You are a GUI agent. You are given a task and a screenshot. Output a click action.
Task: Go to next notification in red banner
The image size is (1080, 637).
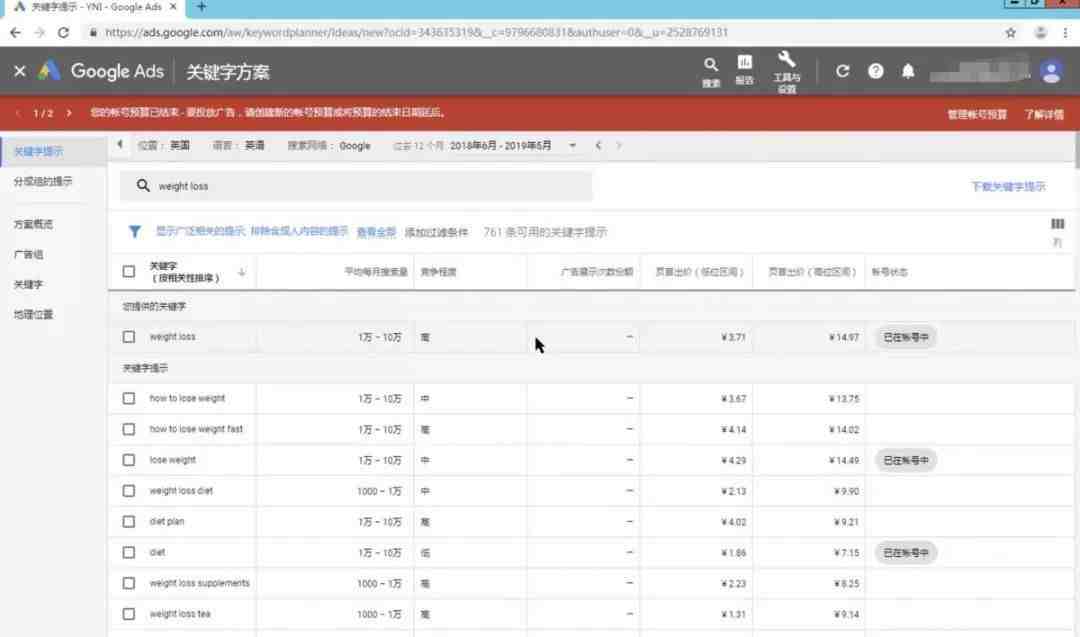pyautogui.click(x=69, y=113)
